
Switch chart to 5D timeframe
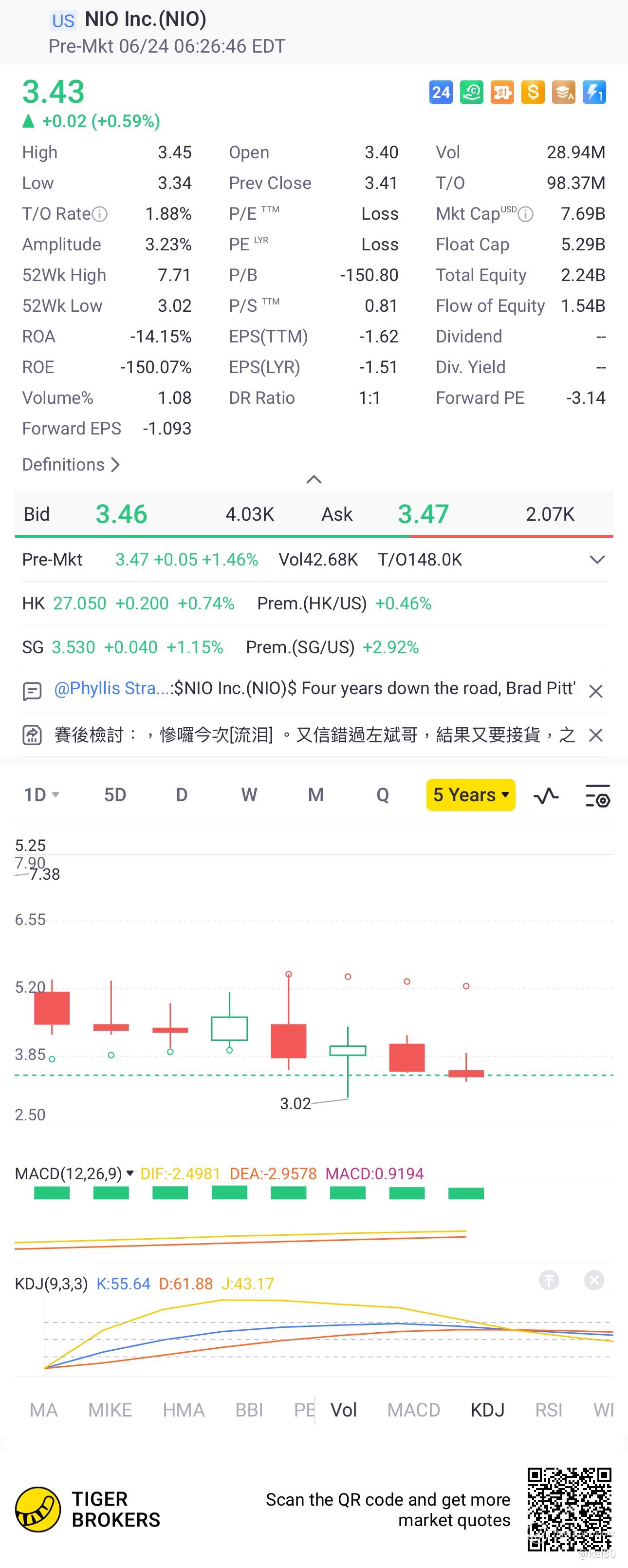tap(115, 795)
